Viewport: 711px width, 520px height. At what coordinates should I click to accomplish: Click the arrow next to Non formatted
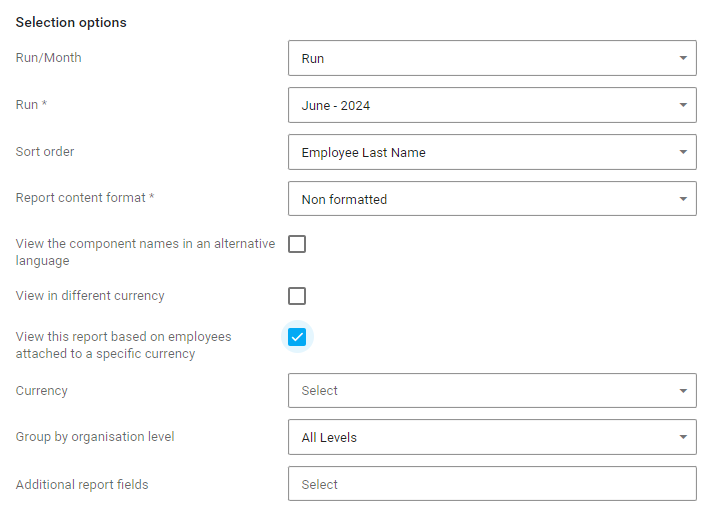pos(683,199)
